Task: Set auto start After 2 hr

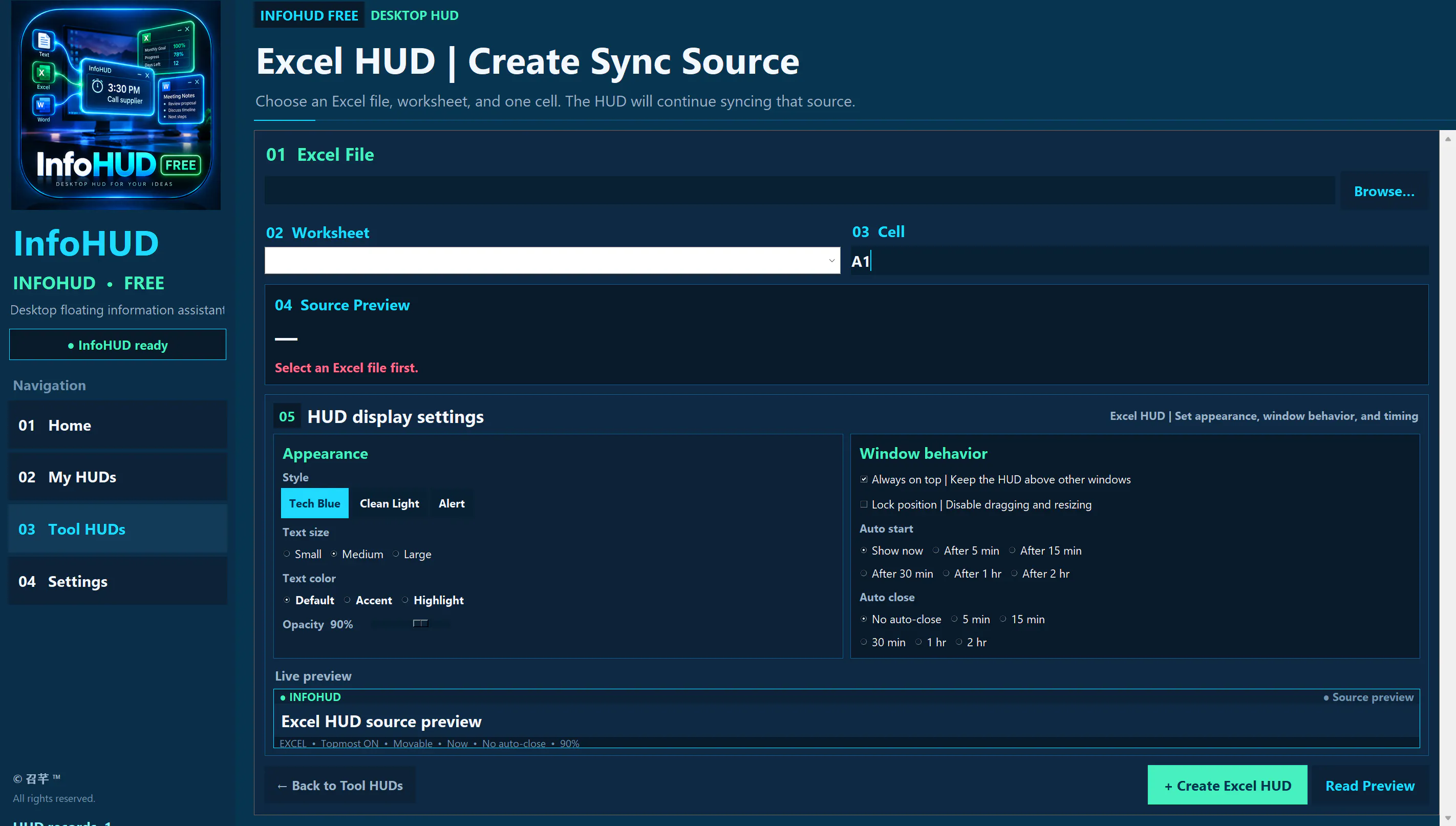Action: click(x=1040, y=574)
